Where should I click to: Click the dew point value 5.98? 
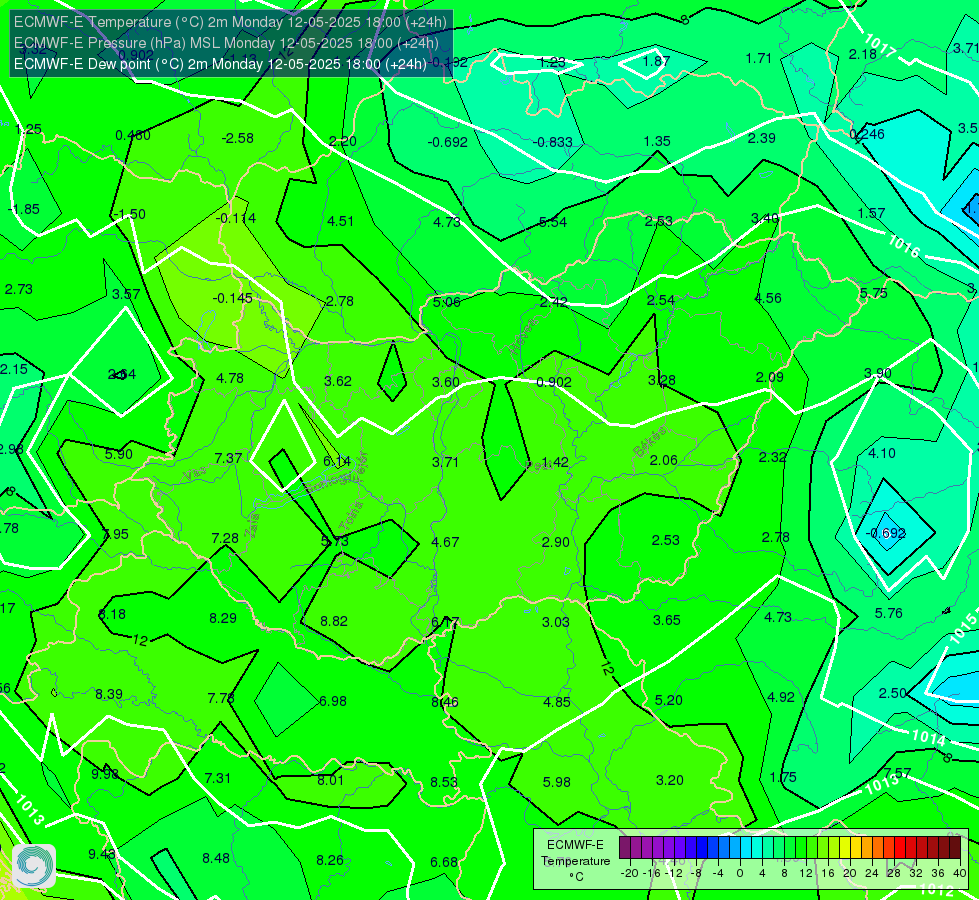point(556,781)
